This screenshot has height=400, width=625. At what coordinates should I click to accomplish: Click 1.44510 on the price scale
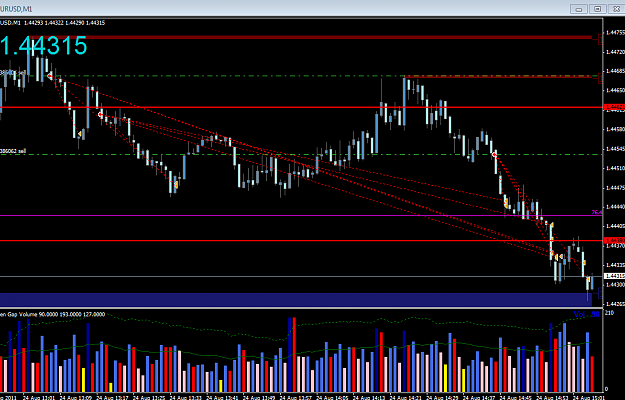615,168
